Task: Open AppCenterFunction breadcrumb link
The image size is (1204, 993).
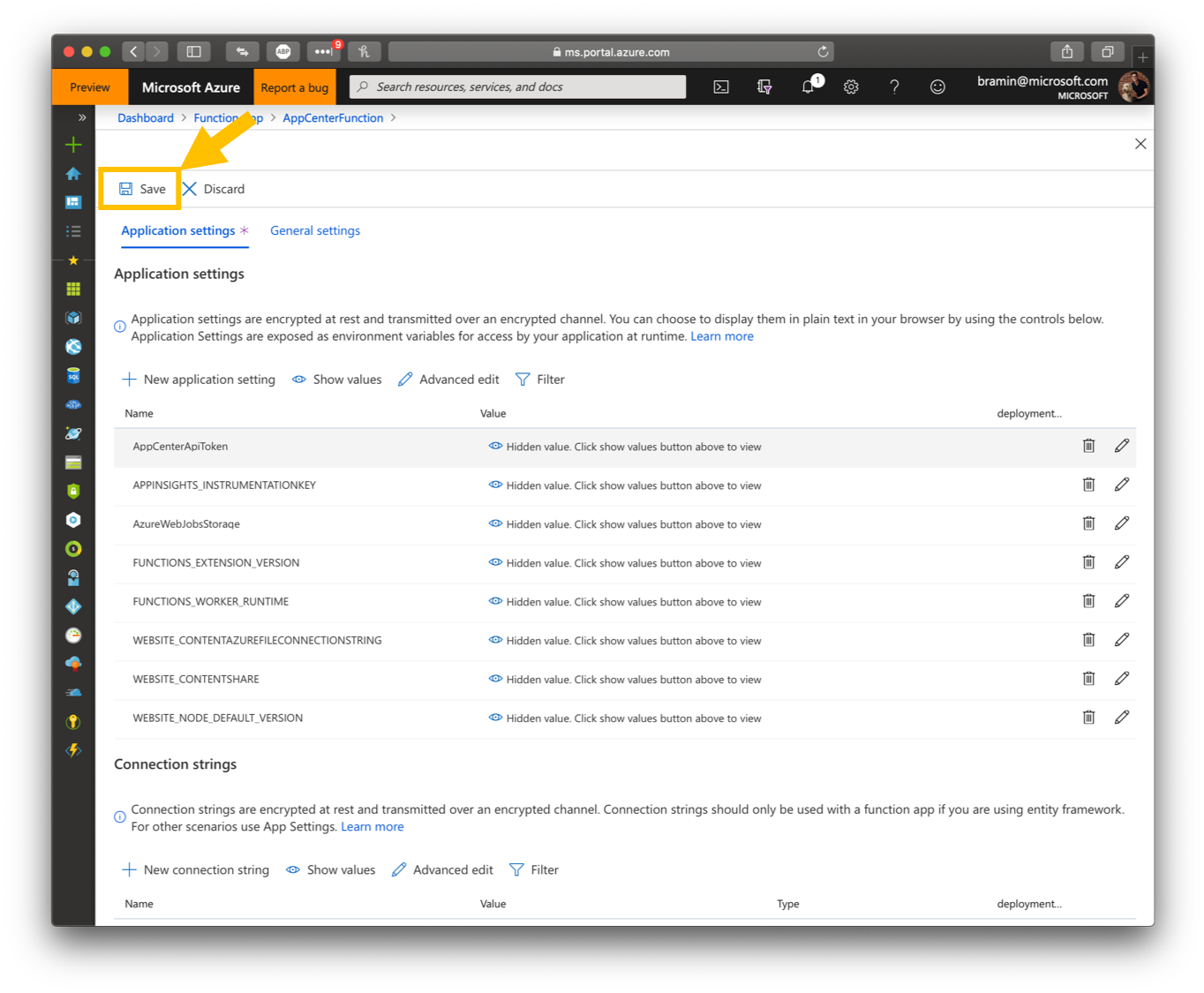Action: tap(333, 118)
